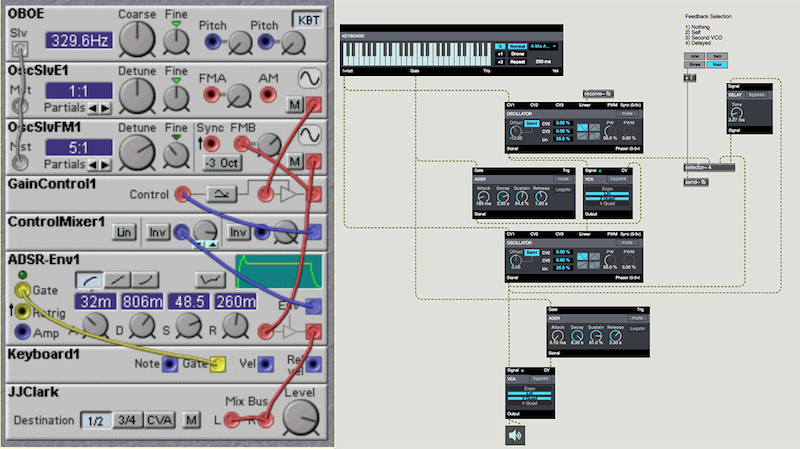The width and height of the screenshot is (800, 449).
Task: Click OscSlvFM1 Partials right arrow
Action: (105, 165)
